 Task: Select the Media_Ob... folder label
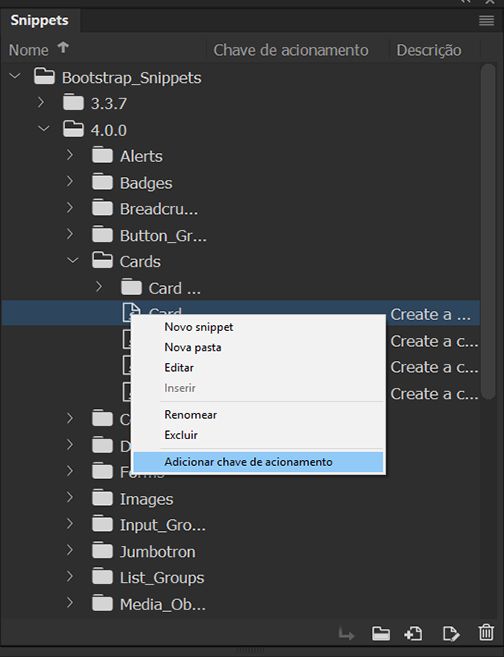pos(163,604)
